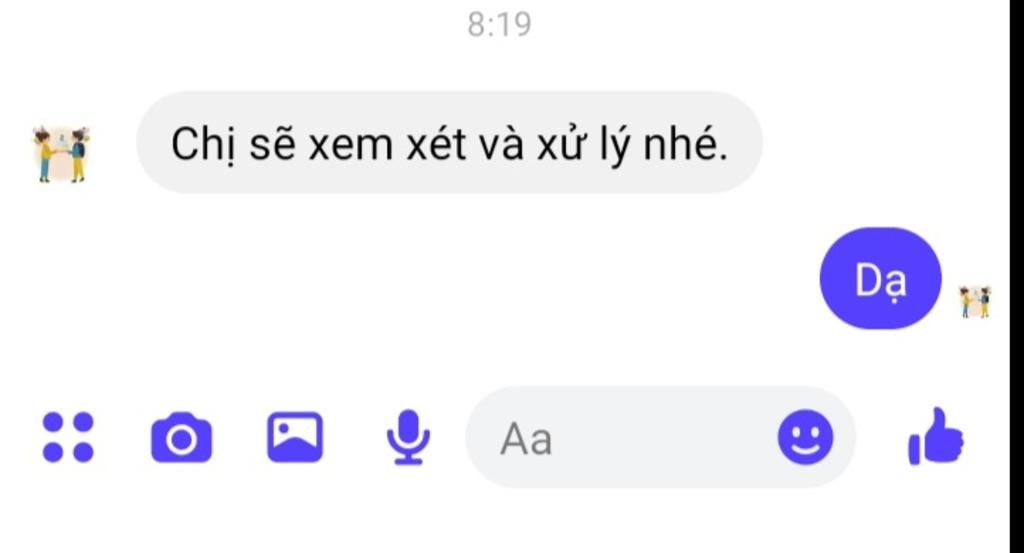
Task: Select the sender's avatar next to the message
Action: click(61, 153)
